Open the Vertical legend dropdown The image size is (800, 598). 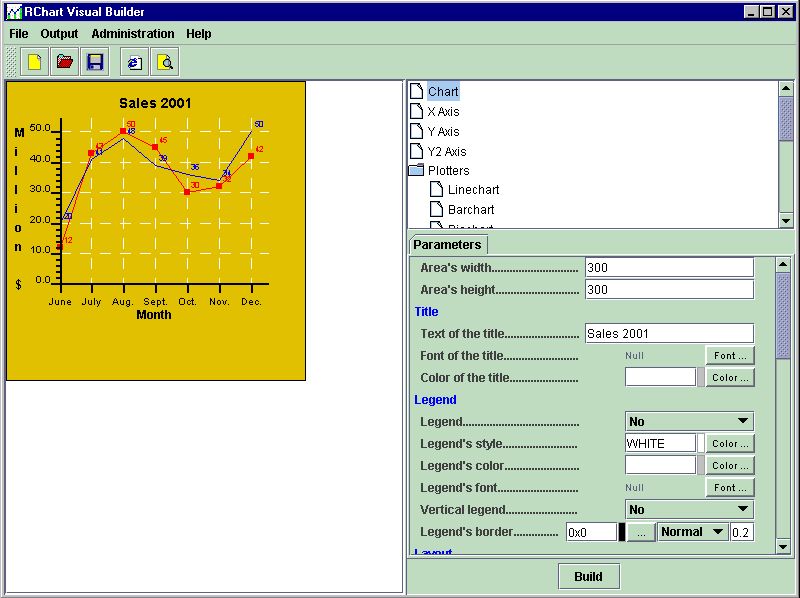click(689, 509)
